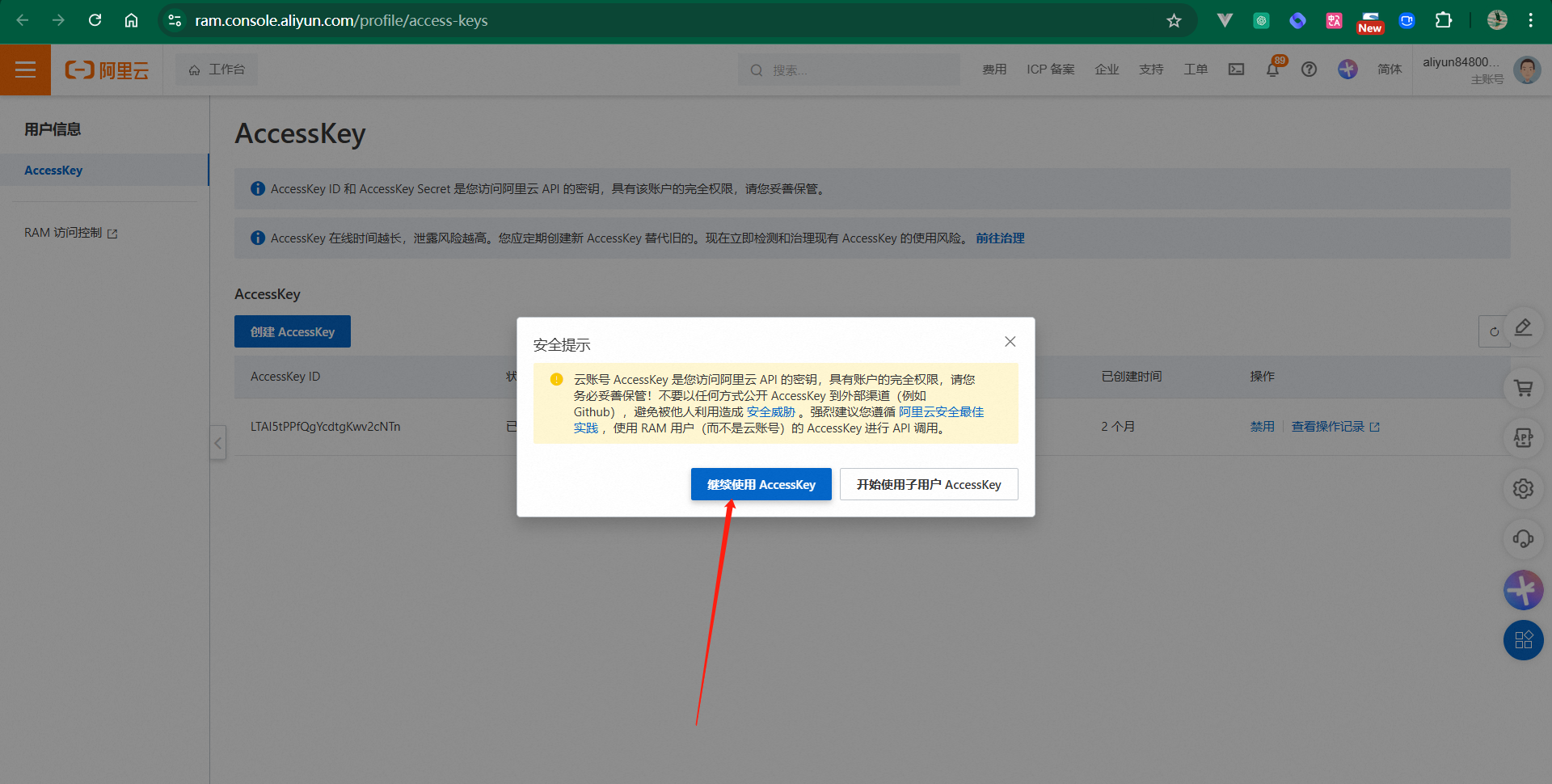Screen dimensions: 1552x784
Task: Open the ICP 备案 menu
Action: tap(1051, 70)
